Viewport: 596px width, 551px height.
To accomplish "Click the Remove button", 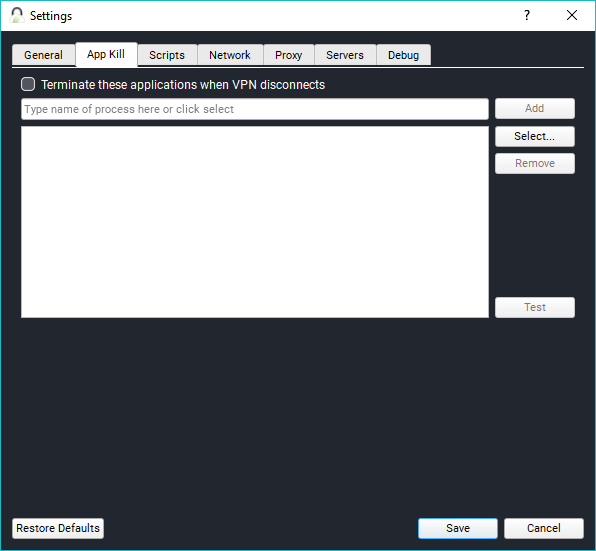I will 535,163.
